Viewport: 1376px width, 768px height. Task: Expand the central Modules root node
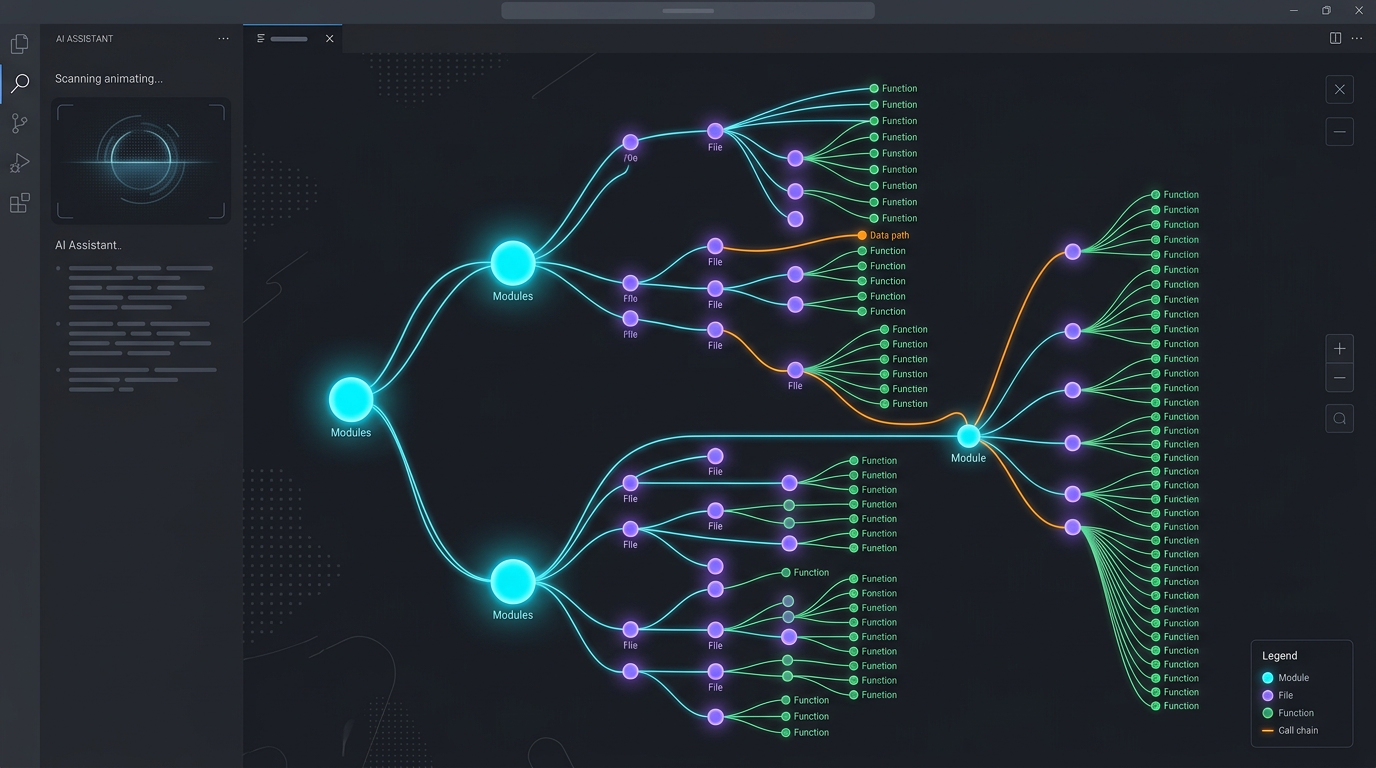tap(350, 400)
